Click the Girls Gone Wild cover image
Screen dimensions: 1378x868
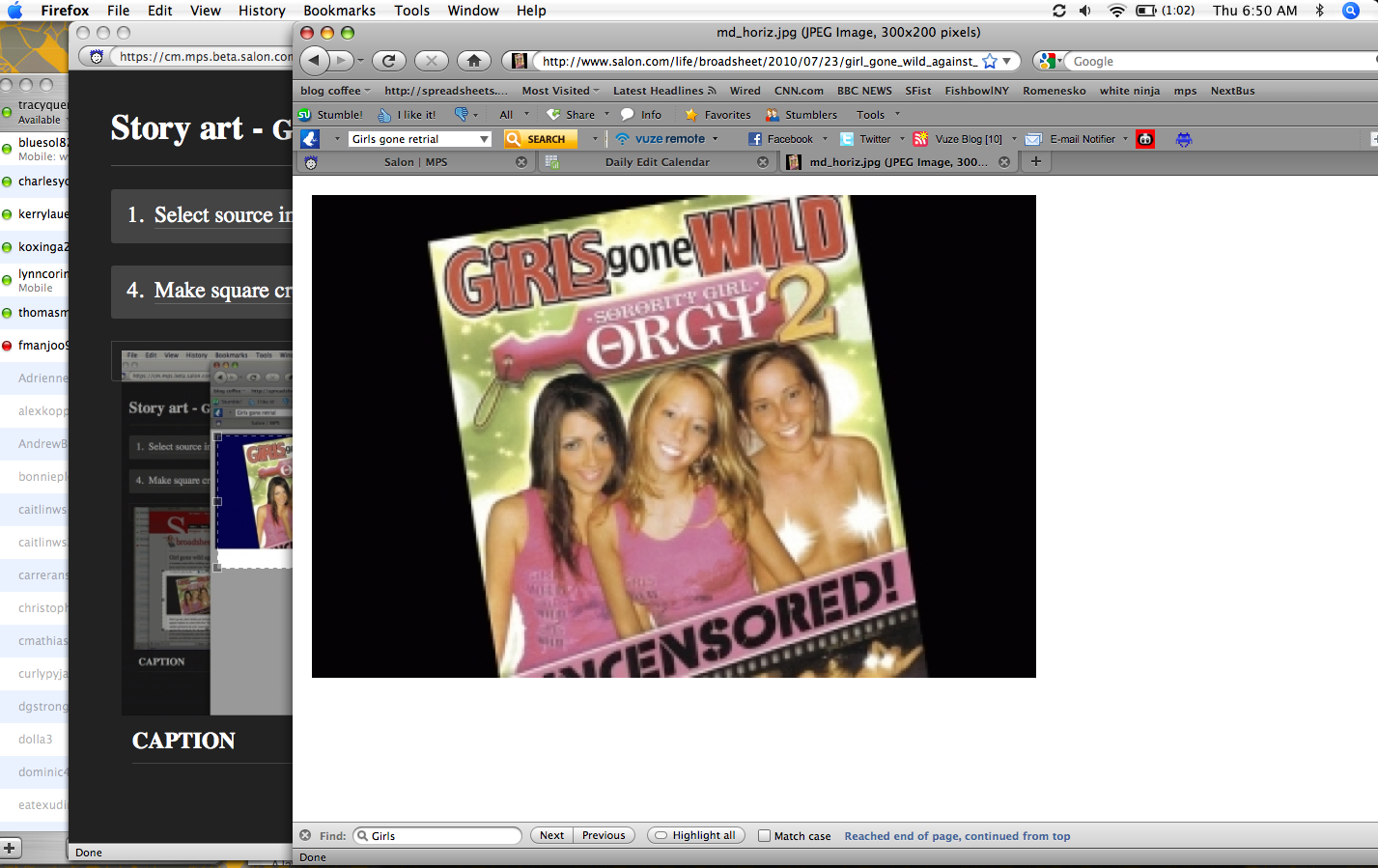(x=674, y=436)
